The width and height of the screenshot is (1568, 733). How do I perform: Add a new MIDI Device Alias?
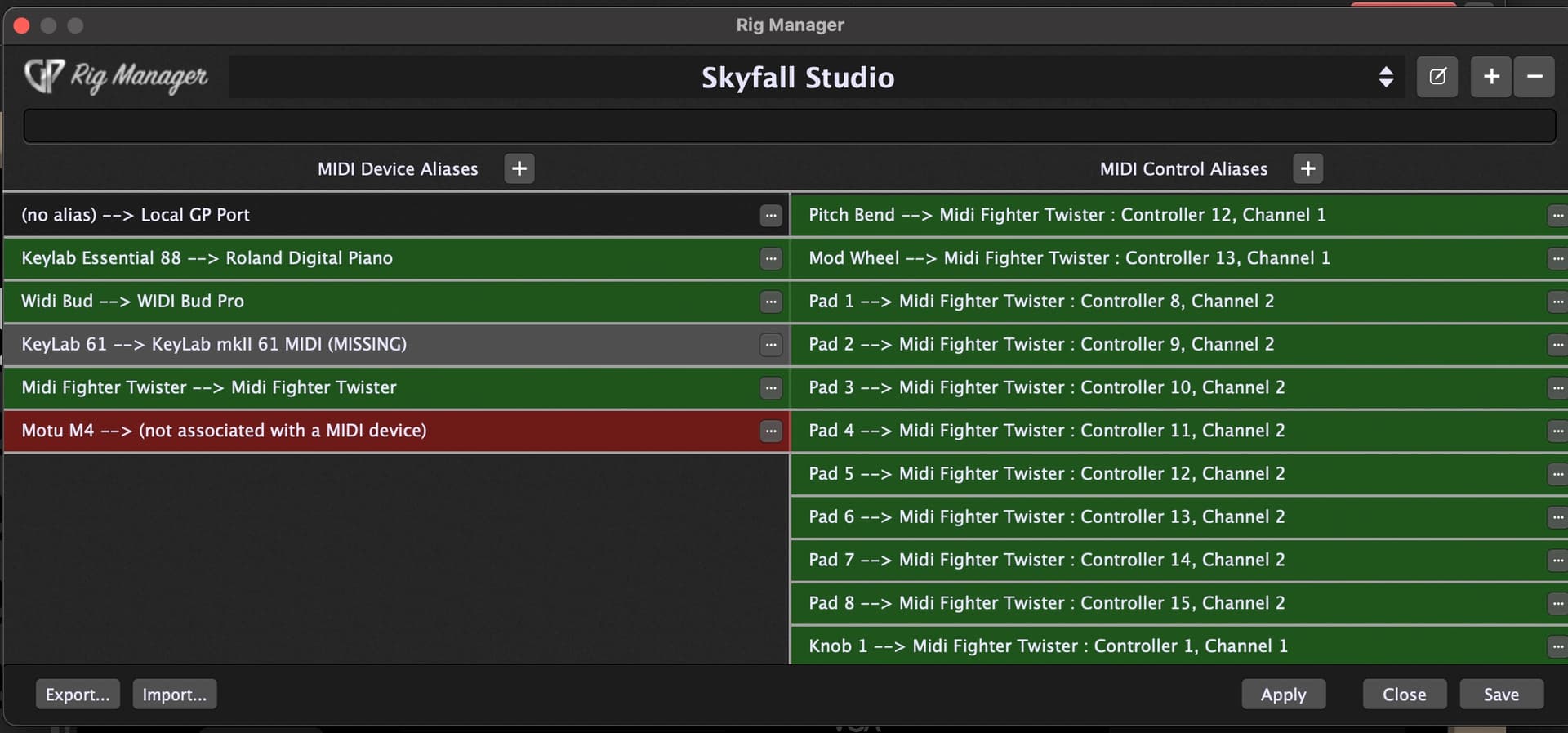click(519, 168)
